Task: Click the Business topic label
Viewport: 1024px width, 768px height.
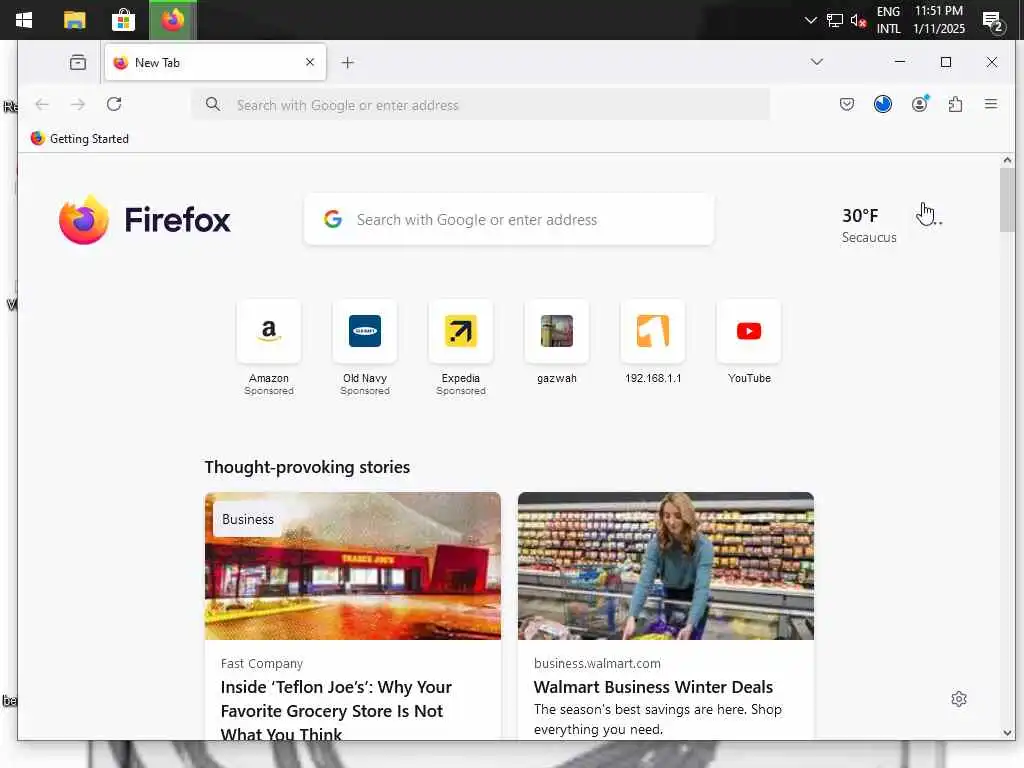Action: pos(248,519)
